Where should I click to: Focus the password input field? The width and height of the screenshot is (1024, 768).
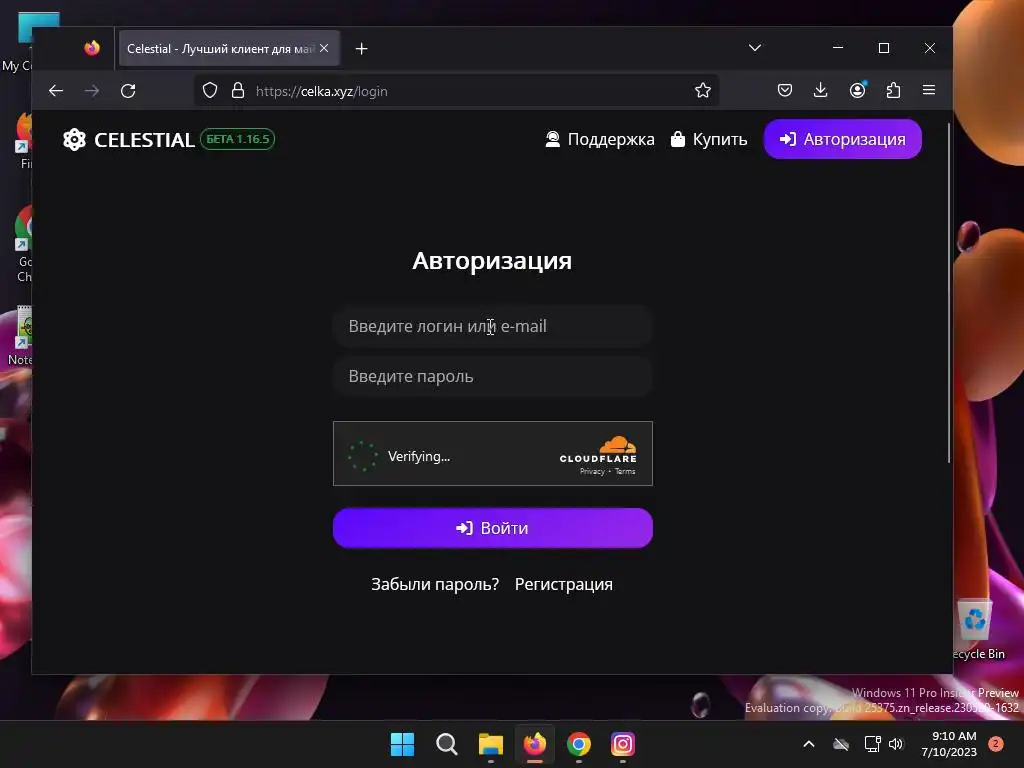(x=492, y=376)
